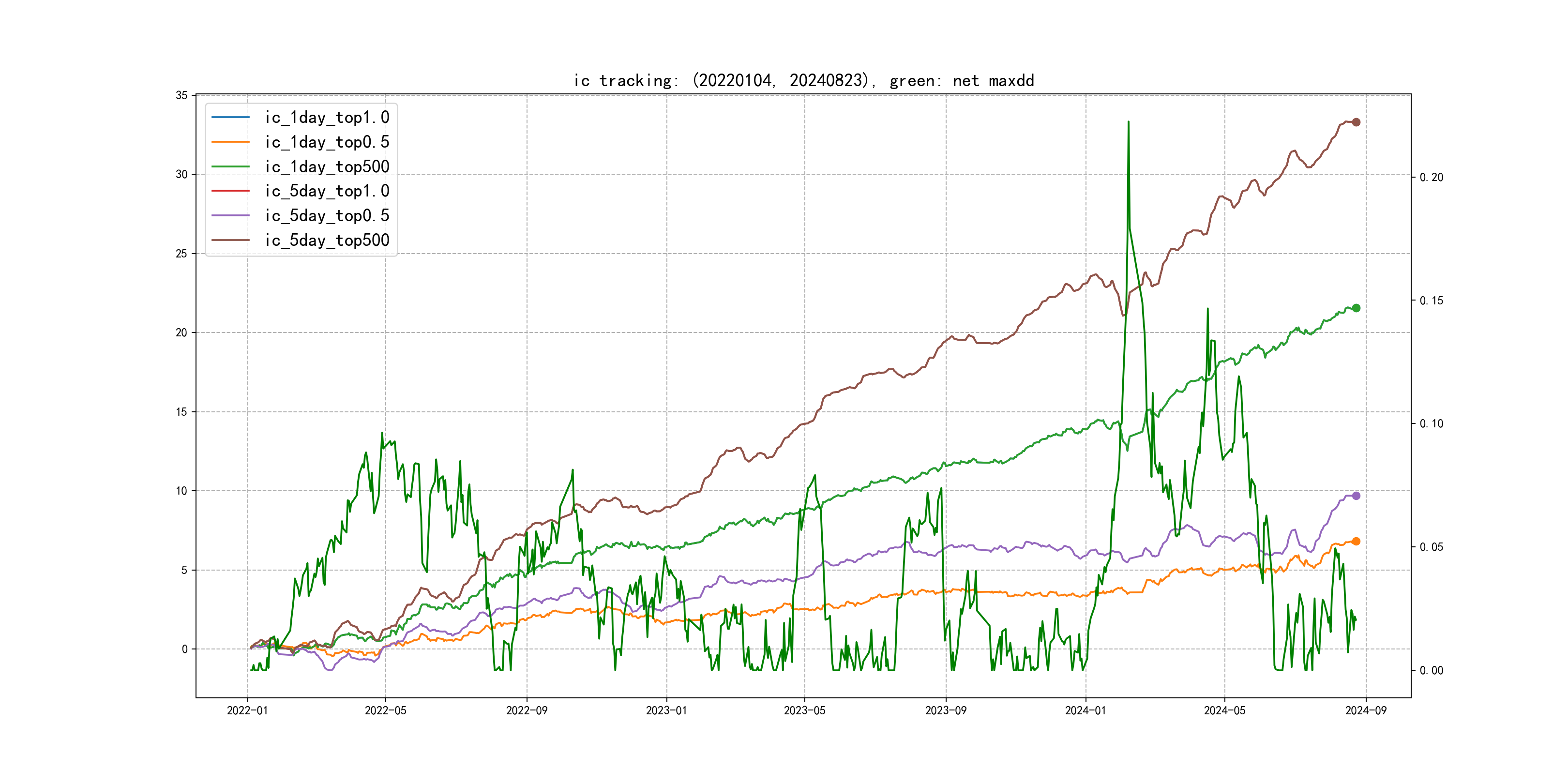Click the ic_1day_top500 legend text label
The width and height of the screenshot is (1568, 784).
click(327, 166)
